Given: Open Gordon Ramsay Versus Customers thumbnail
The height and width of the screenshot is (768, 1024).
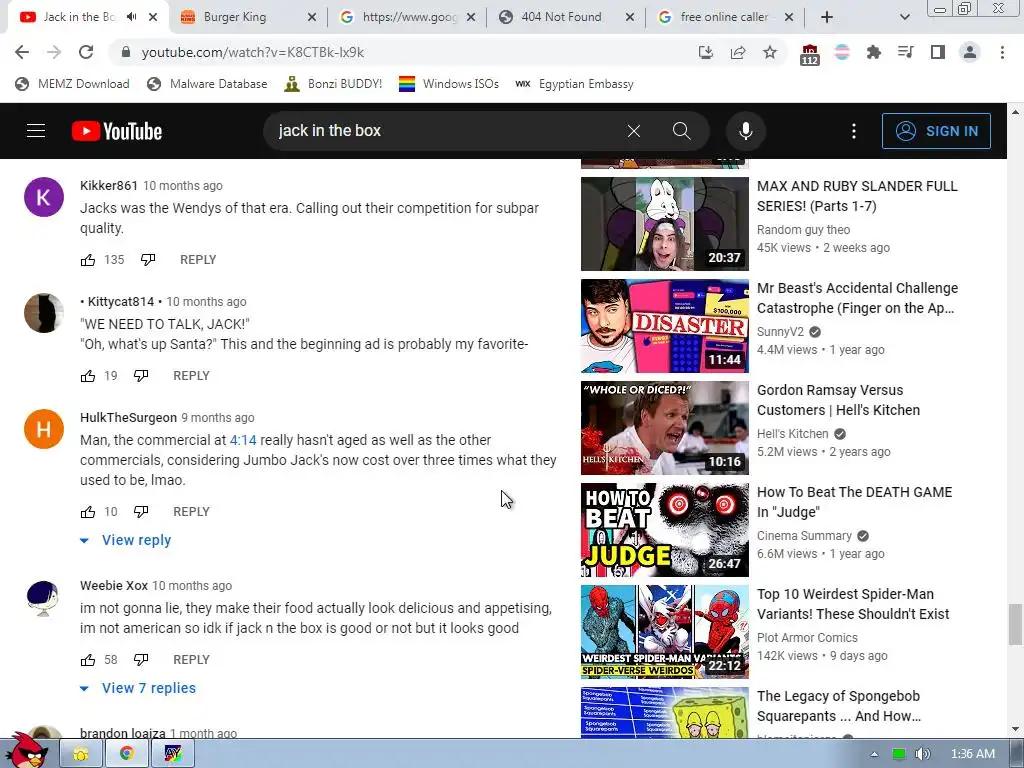Looking at the screenshot, I should pyautogui.click(x=665, y=428).
